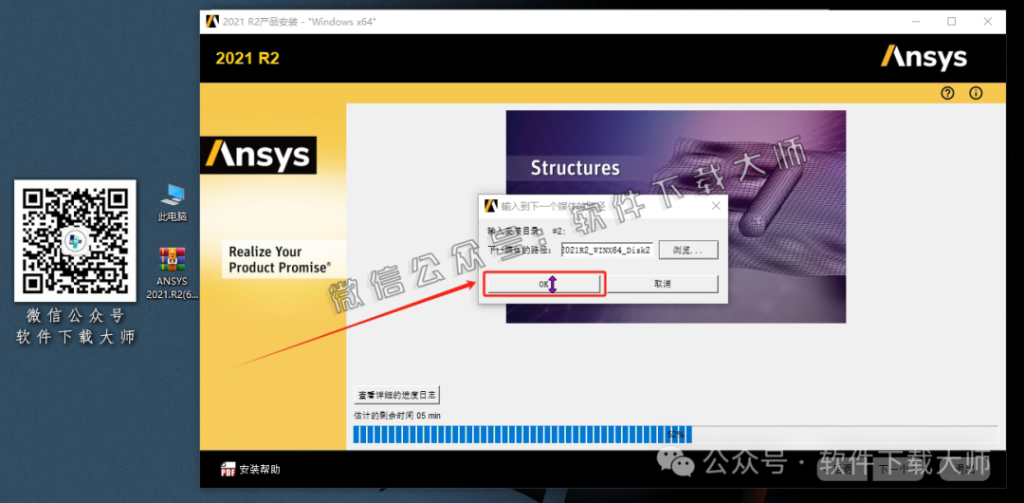This screenshot has width=1024, height=503.
Task: Click 查看详细的进度日志 button
Action: click(397, 395)
